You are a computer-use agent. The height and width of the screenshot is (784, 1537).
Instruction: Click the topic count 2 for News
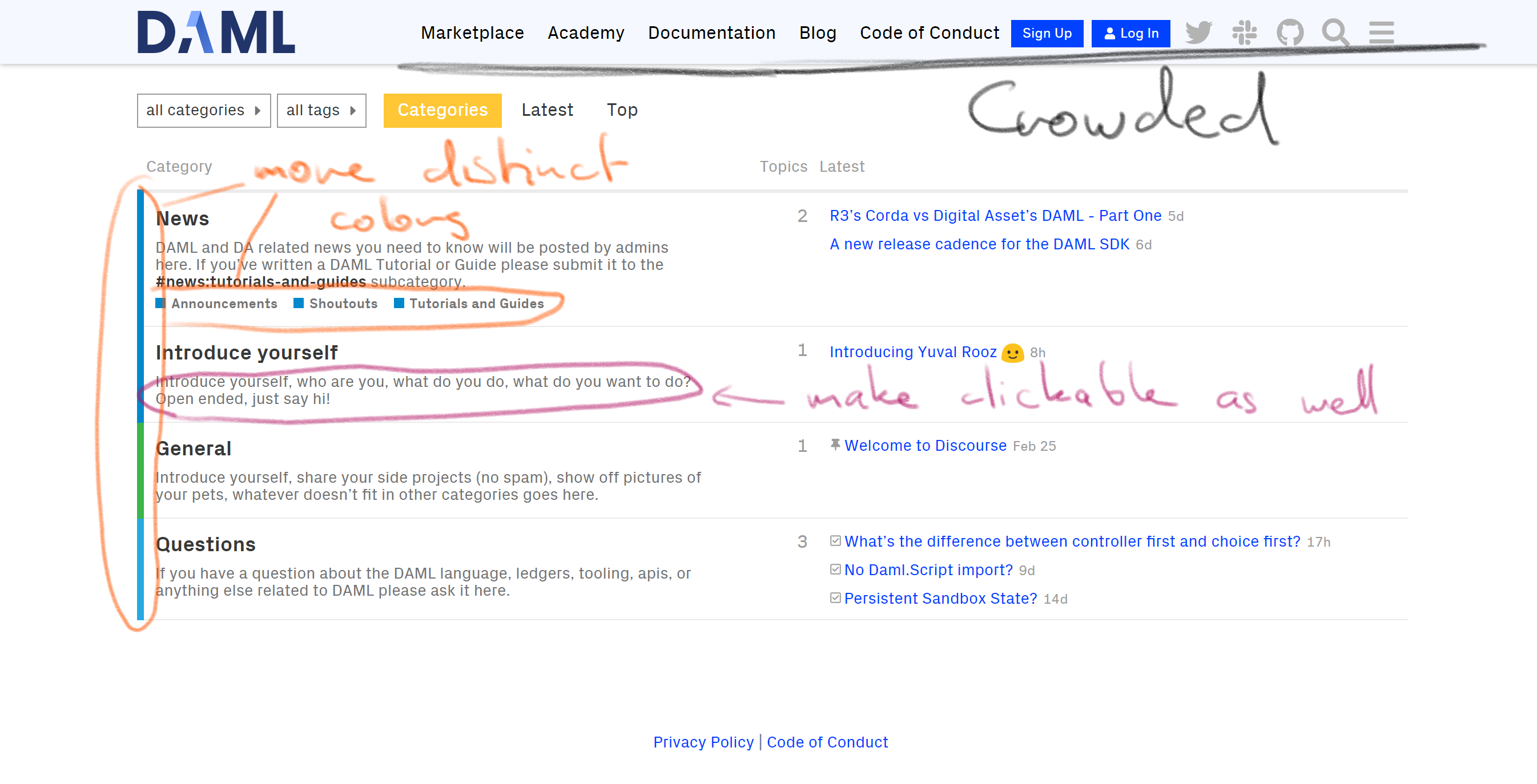pos(803,216)
